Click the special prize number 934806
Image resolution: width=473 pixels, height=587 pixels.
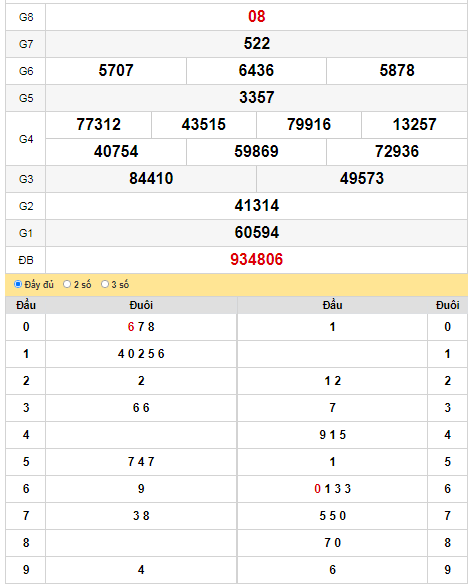click(257, 259)
